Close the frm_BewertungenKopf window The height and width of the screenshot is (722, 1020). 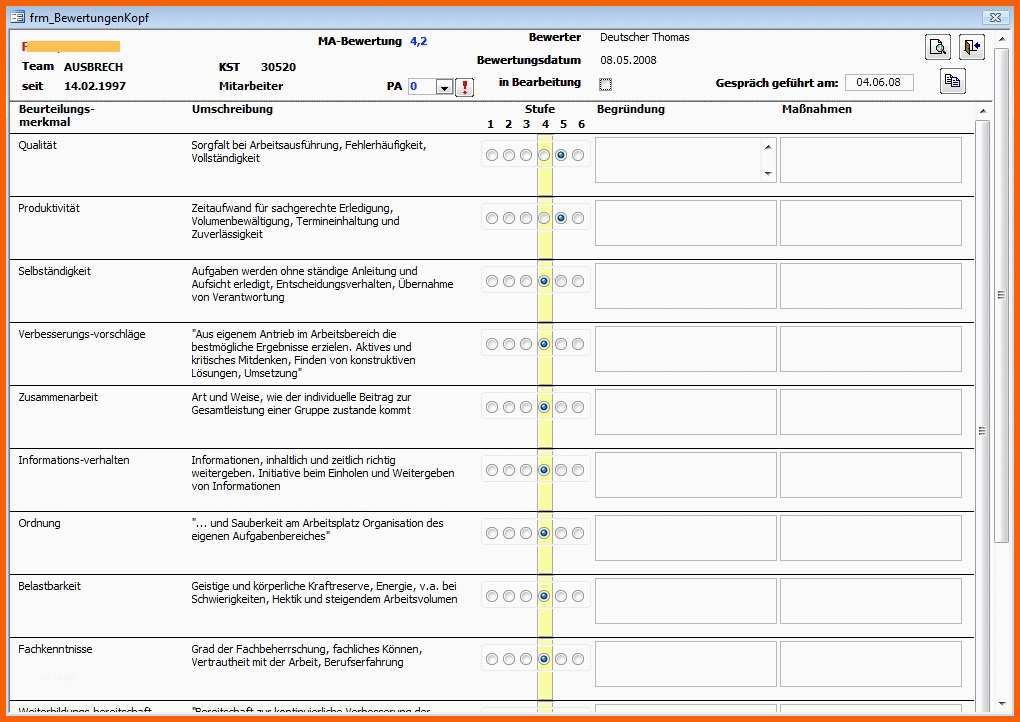tap(994, 17)
